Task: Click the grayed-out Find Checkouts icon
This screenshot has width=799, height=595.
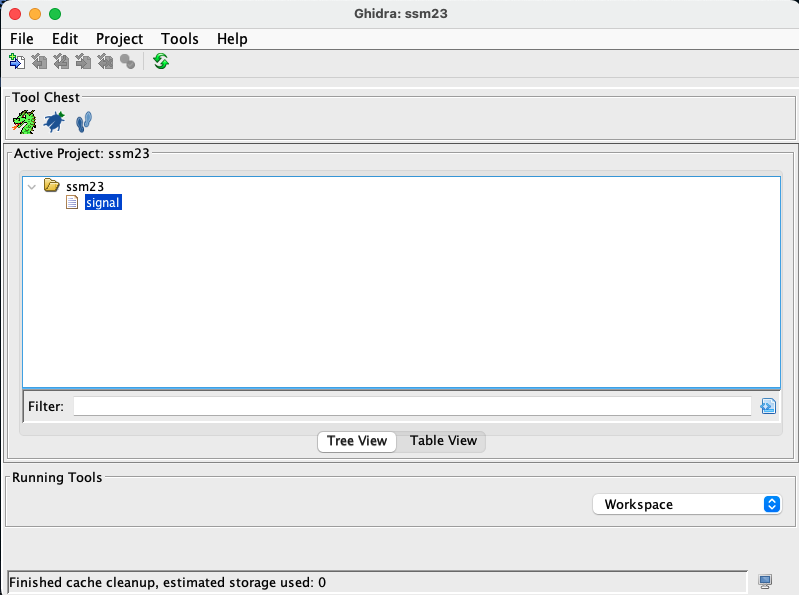Action: point(127,62)
